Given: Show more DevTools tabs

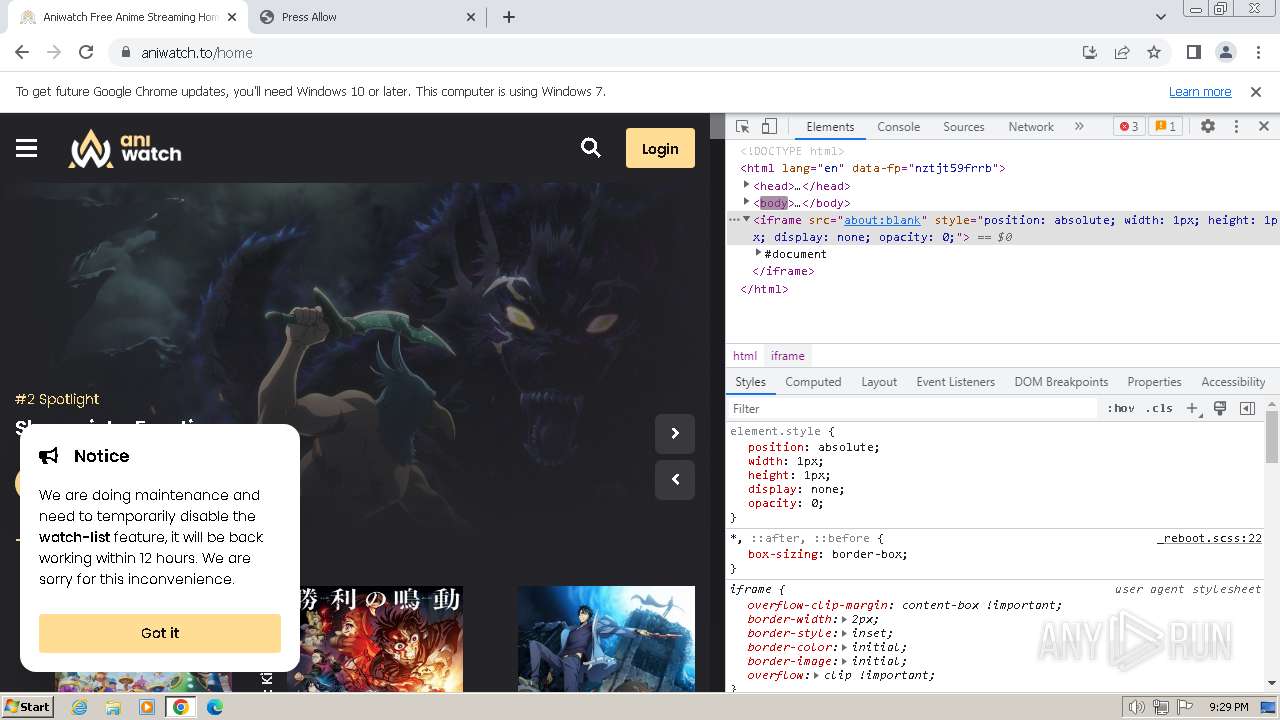Looking at the screenshot, I should pyautogui.click(x=1079, y=127).
